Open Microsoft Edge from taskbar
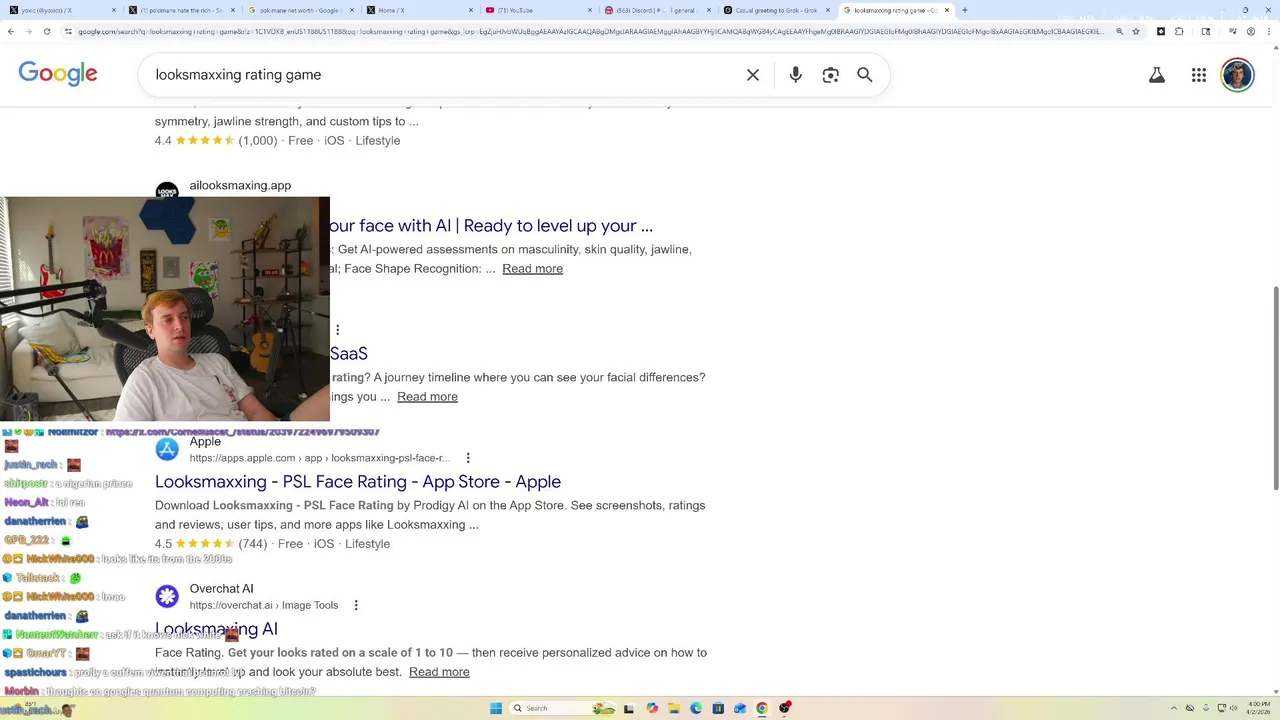Viewport: 1280px width, 720px height. coord(696,708)
